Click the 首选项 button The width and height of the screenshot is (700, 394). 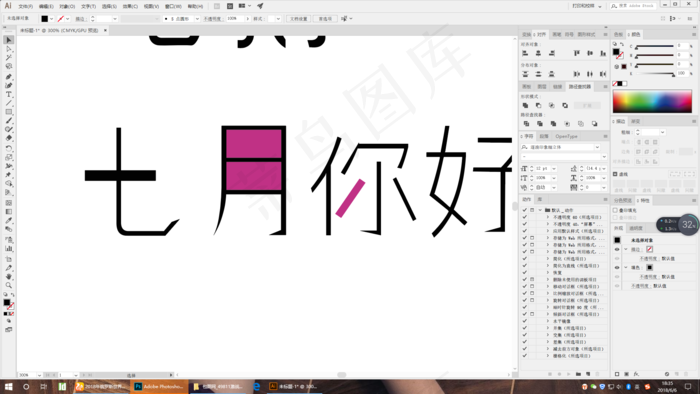pos(325,19)
